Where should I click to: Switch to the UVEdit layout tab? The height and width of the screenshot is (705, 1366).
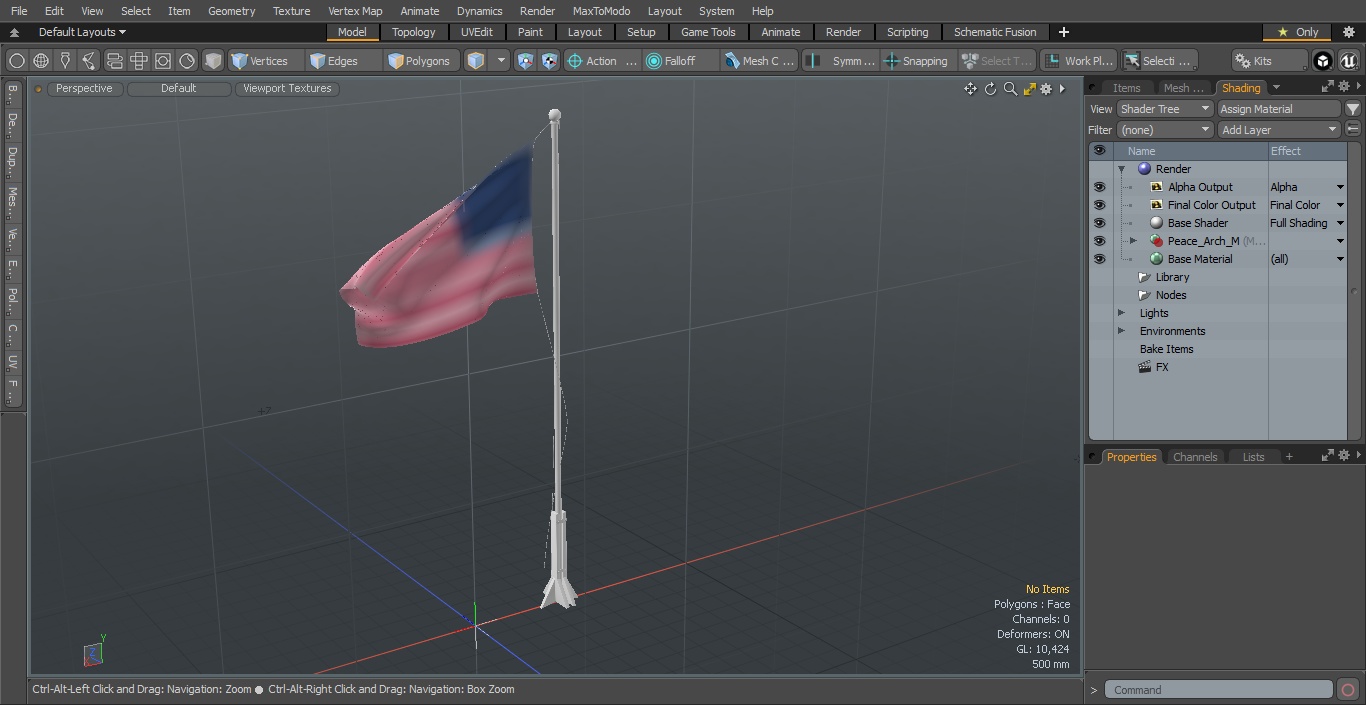click(x=477, y=32)
